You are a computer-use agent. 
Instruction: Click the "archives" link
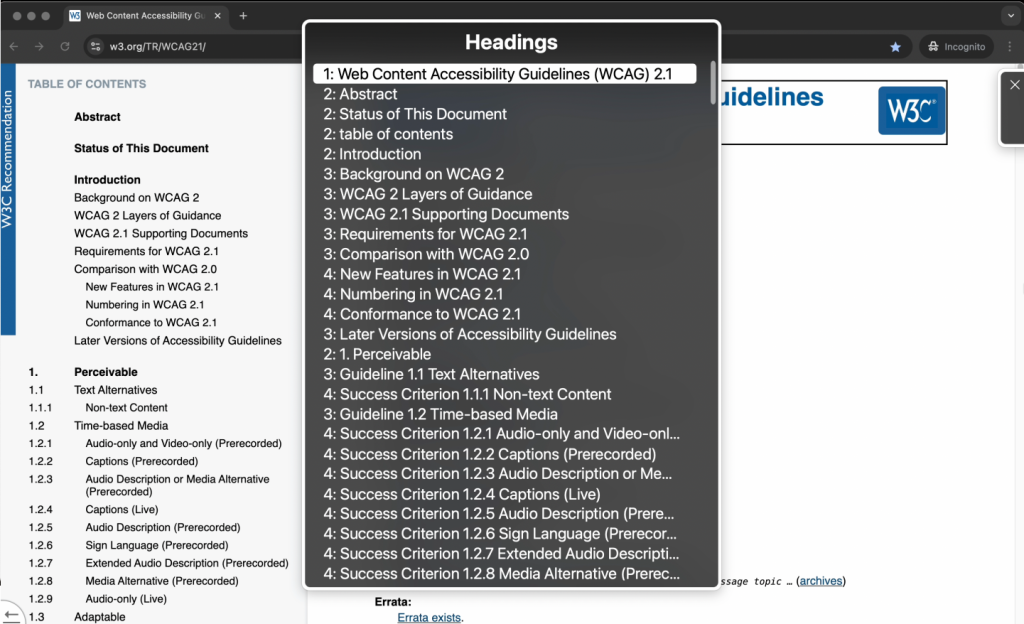click(820, 580)
